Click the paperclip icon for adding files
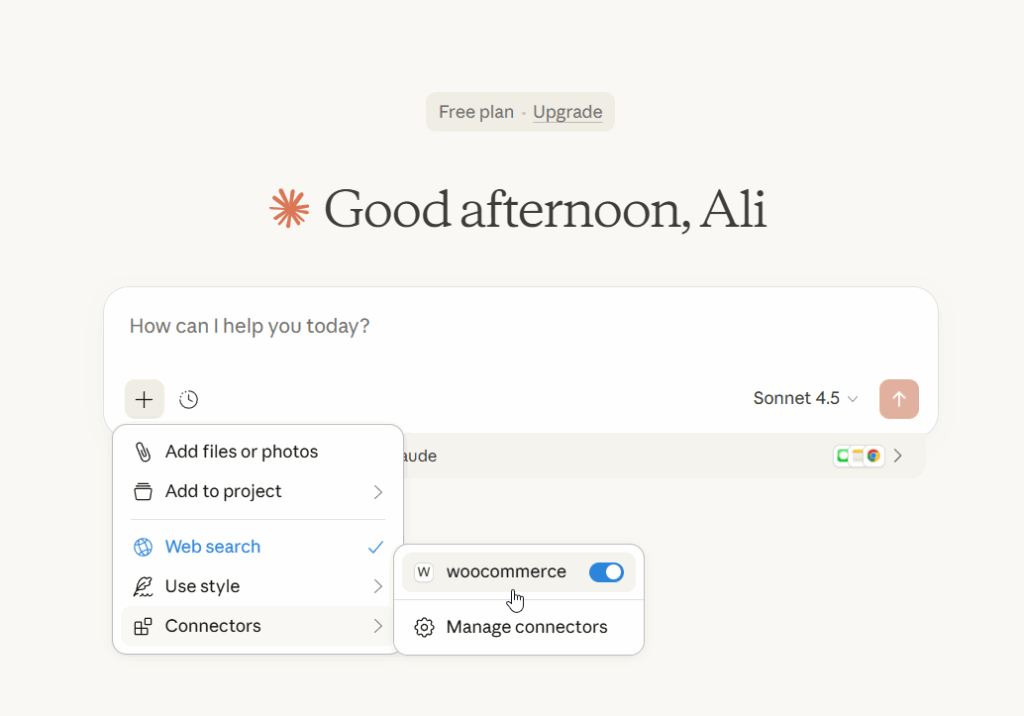The height and width of the screenshot is (716, 1024). click(143, 452)
